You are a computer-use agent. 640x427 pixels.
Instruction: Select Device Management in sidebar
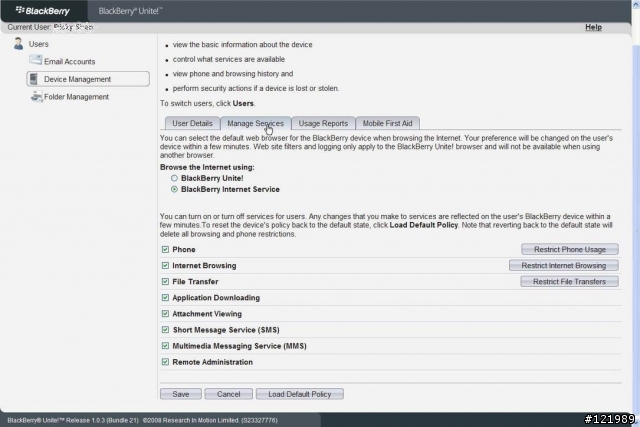88,79
